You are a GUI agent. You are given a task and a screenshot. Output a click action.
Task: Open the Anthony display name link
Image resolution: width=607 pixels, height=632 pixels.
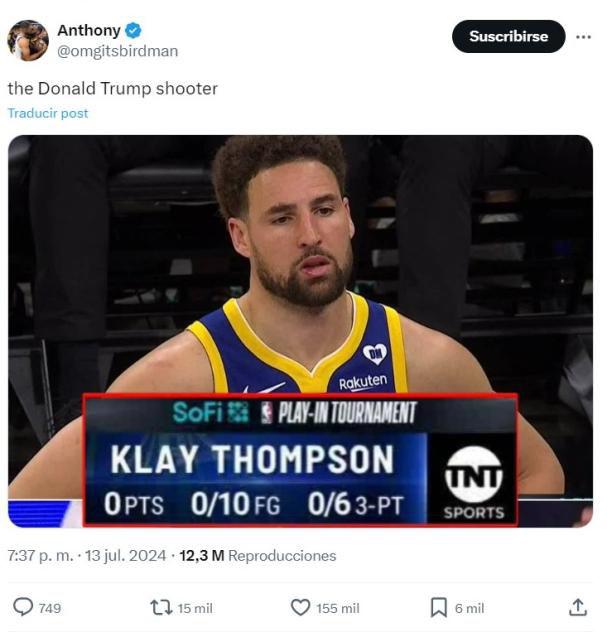point(88,30)
